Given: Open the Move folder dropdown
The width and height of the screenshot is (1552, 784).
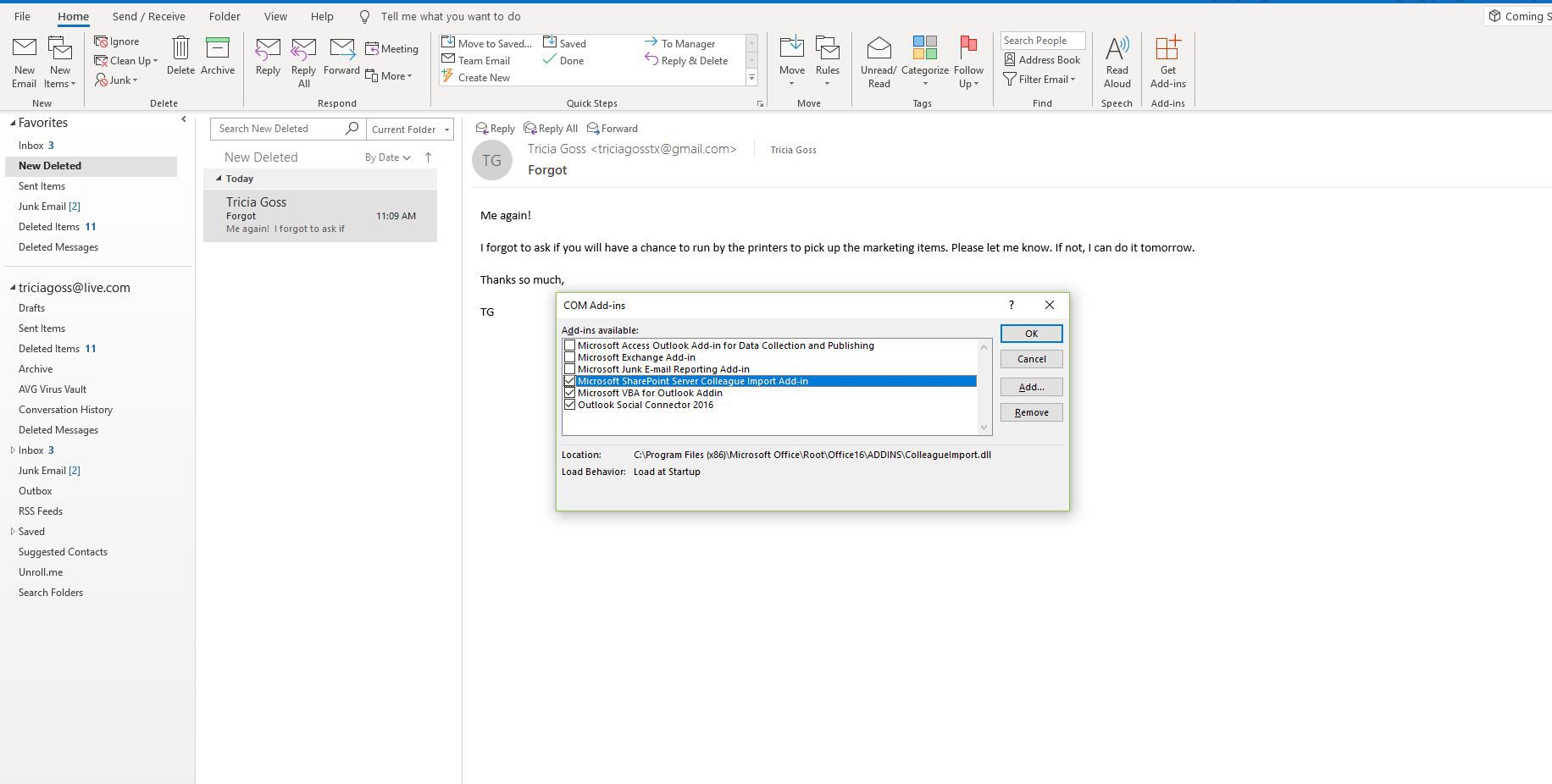Looking at the screenshot, I should pos(792,62).
